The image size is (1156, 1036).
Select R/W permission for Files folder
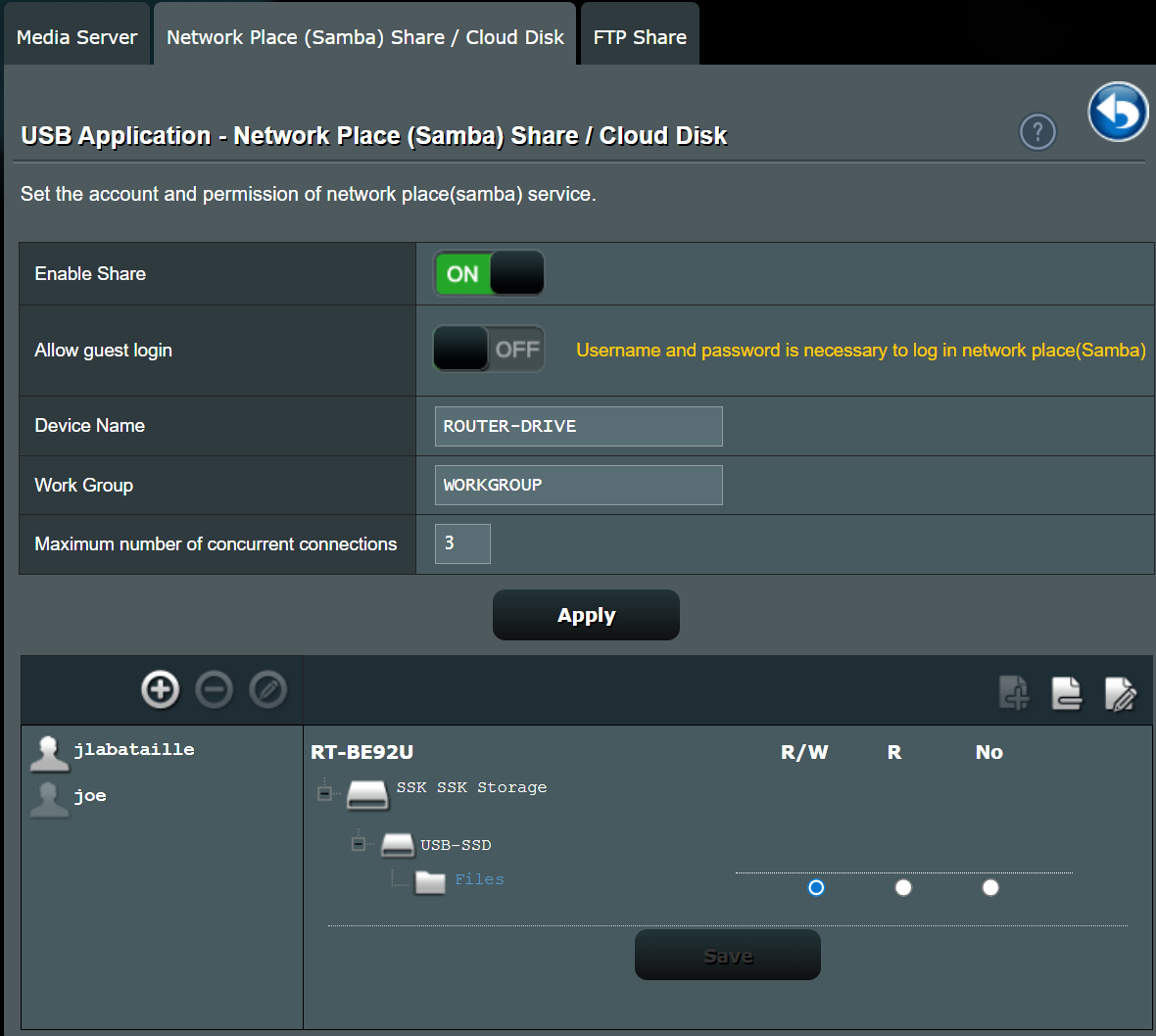[816, 887]
